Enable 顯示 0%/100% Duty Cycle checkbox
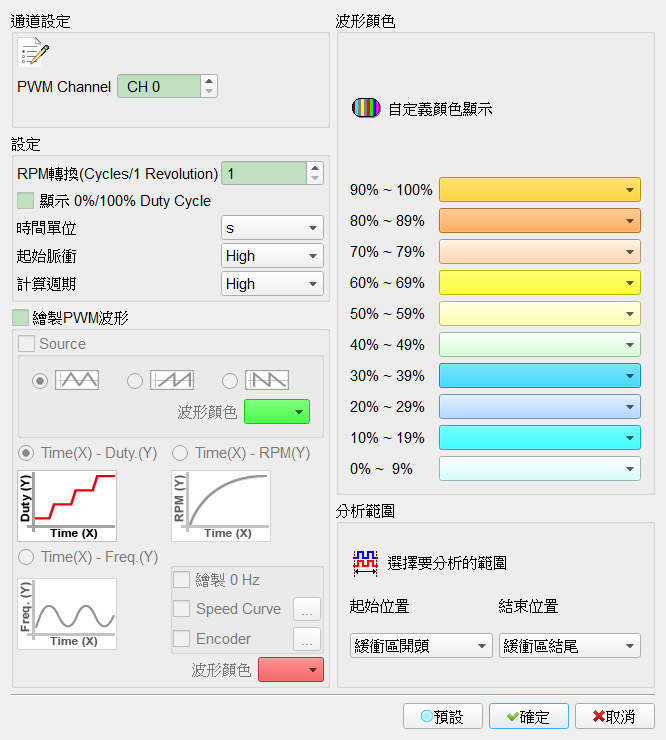Viewport: 666px width, 740px height. click(25, 201)
